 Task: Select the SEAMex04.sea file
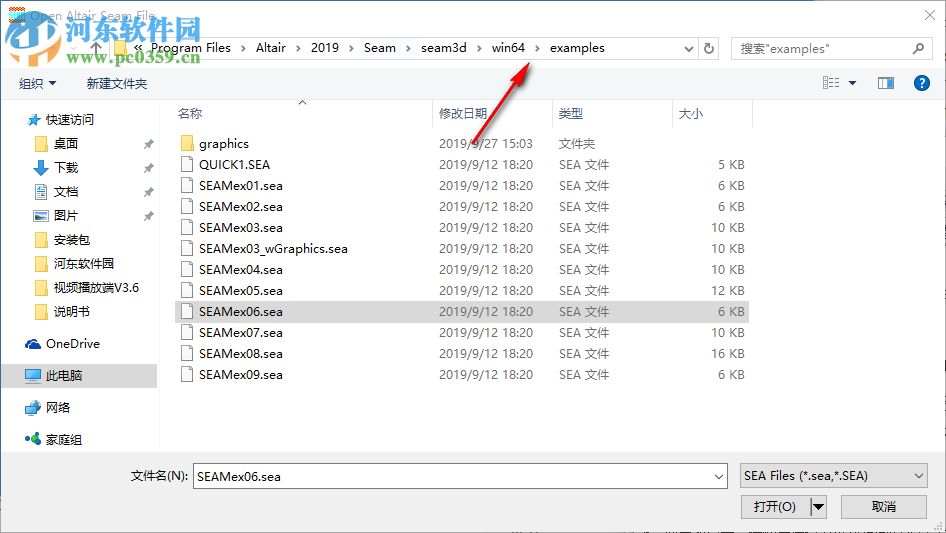coord(241,270)
